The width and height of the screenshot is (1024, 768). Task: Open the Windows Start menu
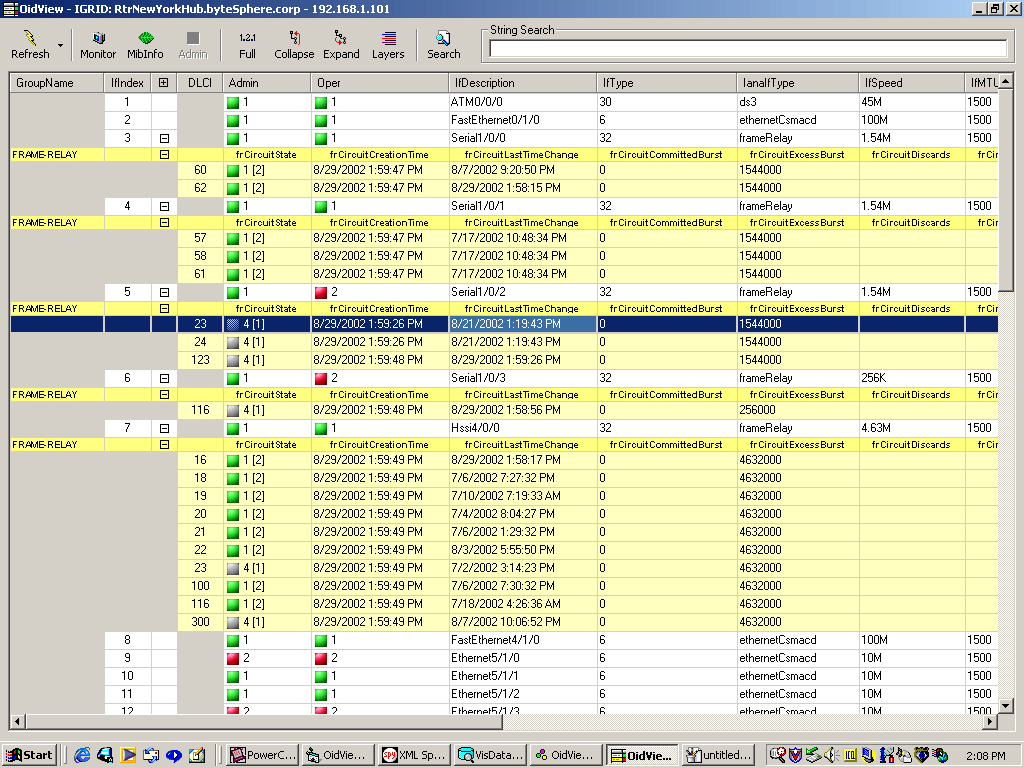[x=29, y=755]
